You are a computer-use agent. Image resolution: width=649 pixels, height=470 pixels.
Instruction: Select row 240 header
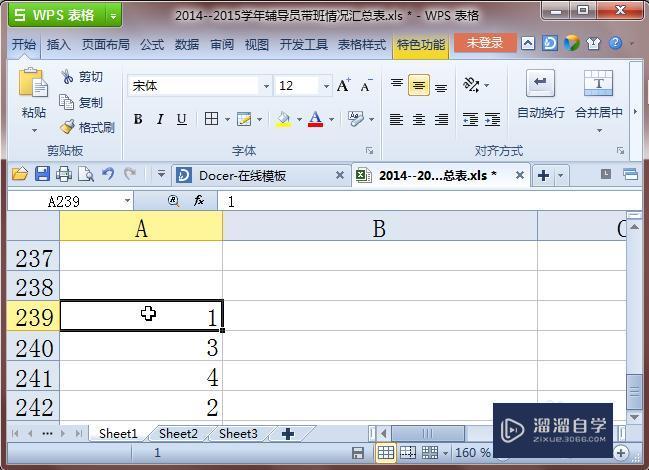coord(34,348)
